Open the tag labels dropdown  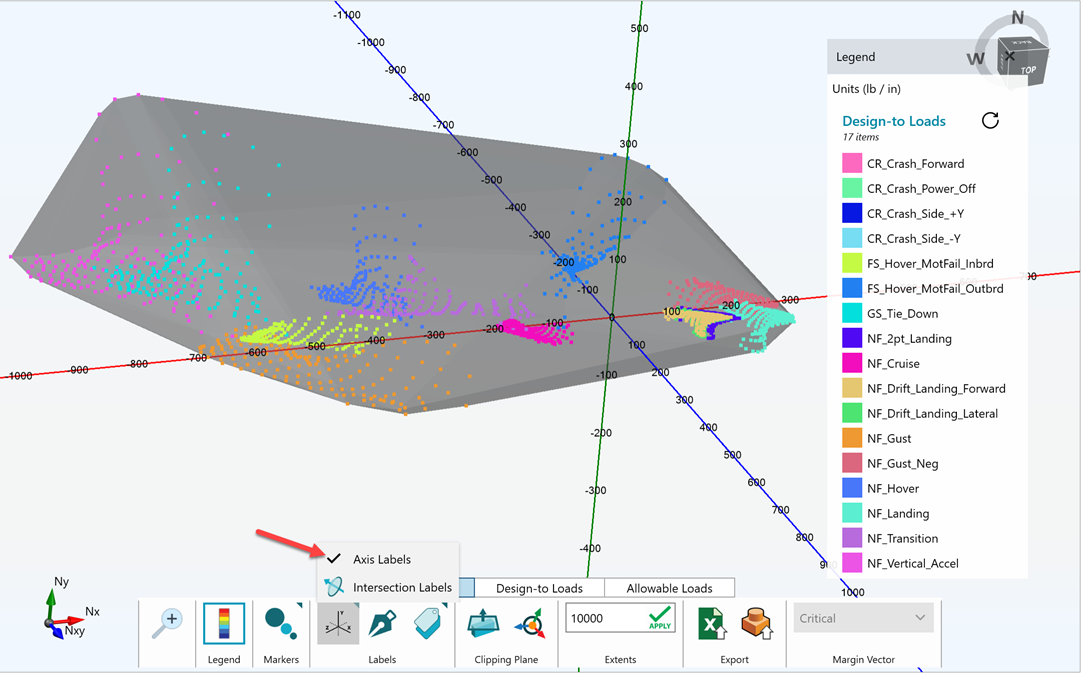pos(429,623)
